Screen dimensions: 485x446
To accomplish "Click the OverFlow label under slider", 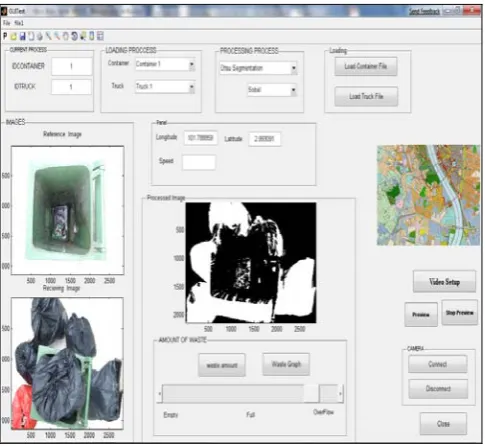I will [x=323, y=412].
